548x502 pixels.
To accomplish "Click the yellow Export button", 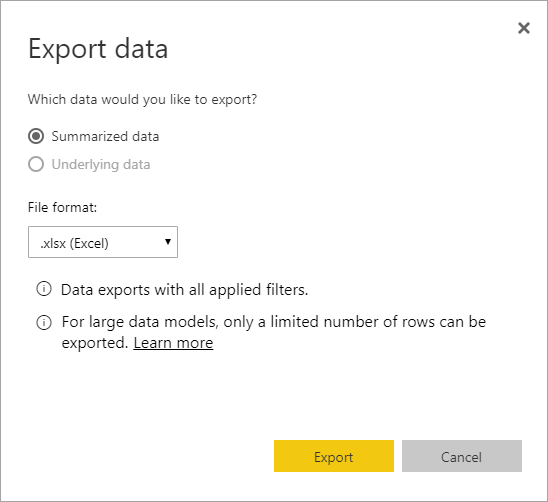I will pyautogui.click(x=334, y=456).
